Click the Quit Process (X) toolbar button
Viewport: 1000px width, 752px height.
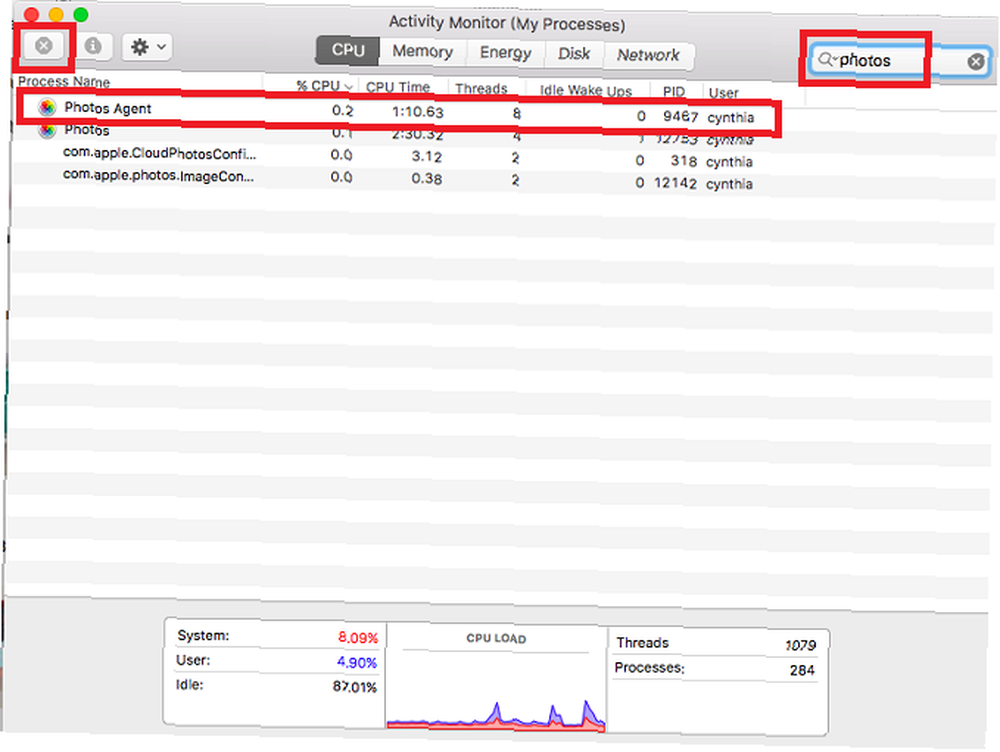pyautogui.click(x=43, y=46)
